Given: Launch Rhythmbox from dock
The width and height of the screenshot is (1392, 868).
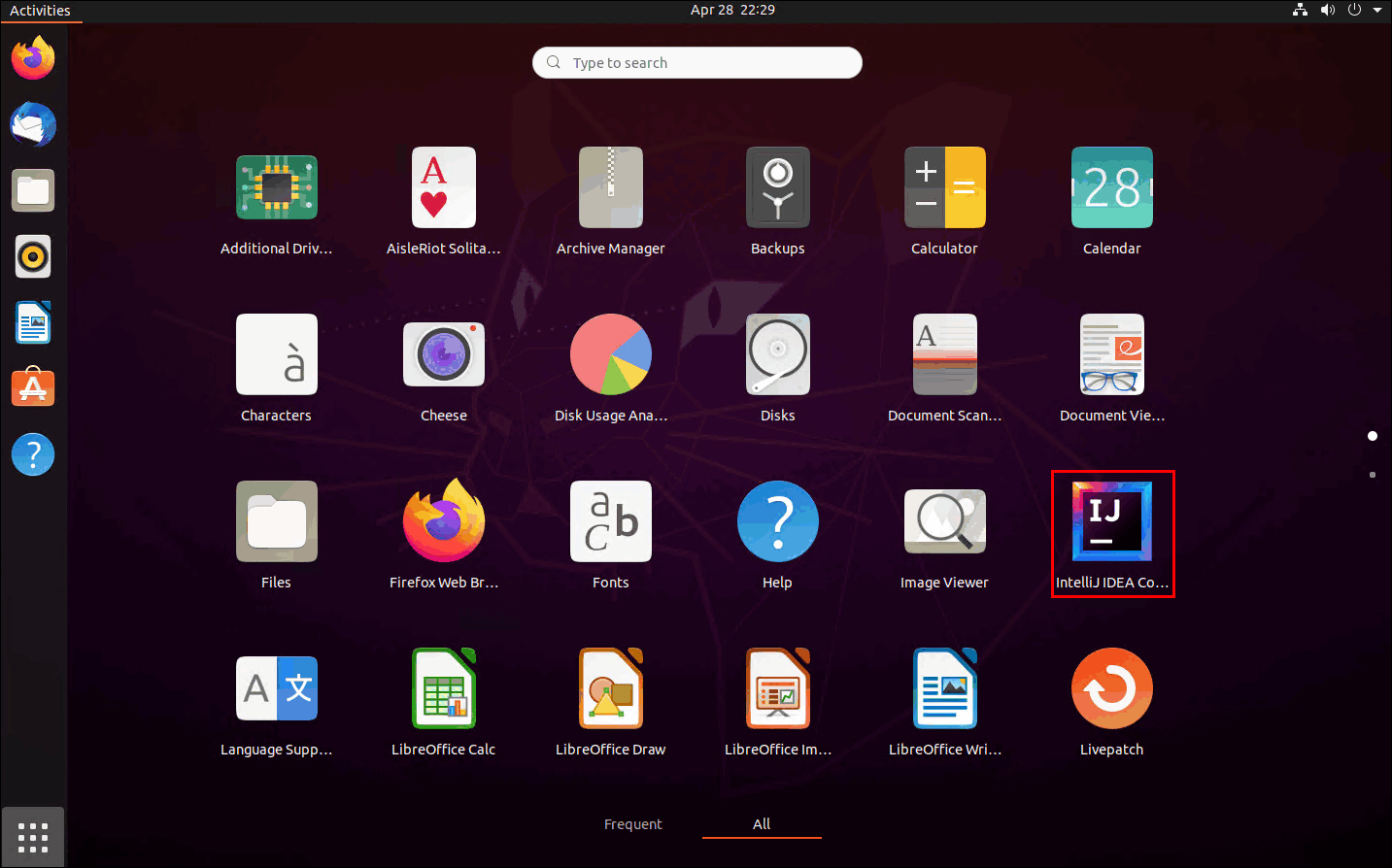Looking at the screenshot, I should (33, 256).
